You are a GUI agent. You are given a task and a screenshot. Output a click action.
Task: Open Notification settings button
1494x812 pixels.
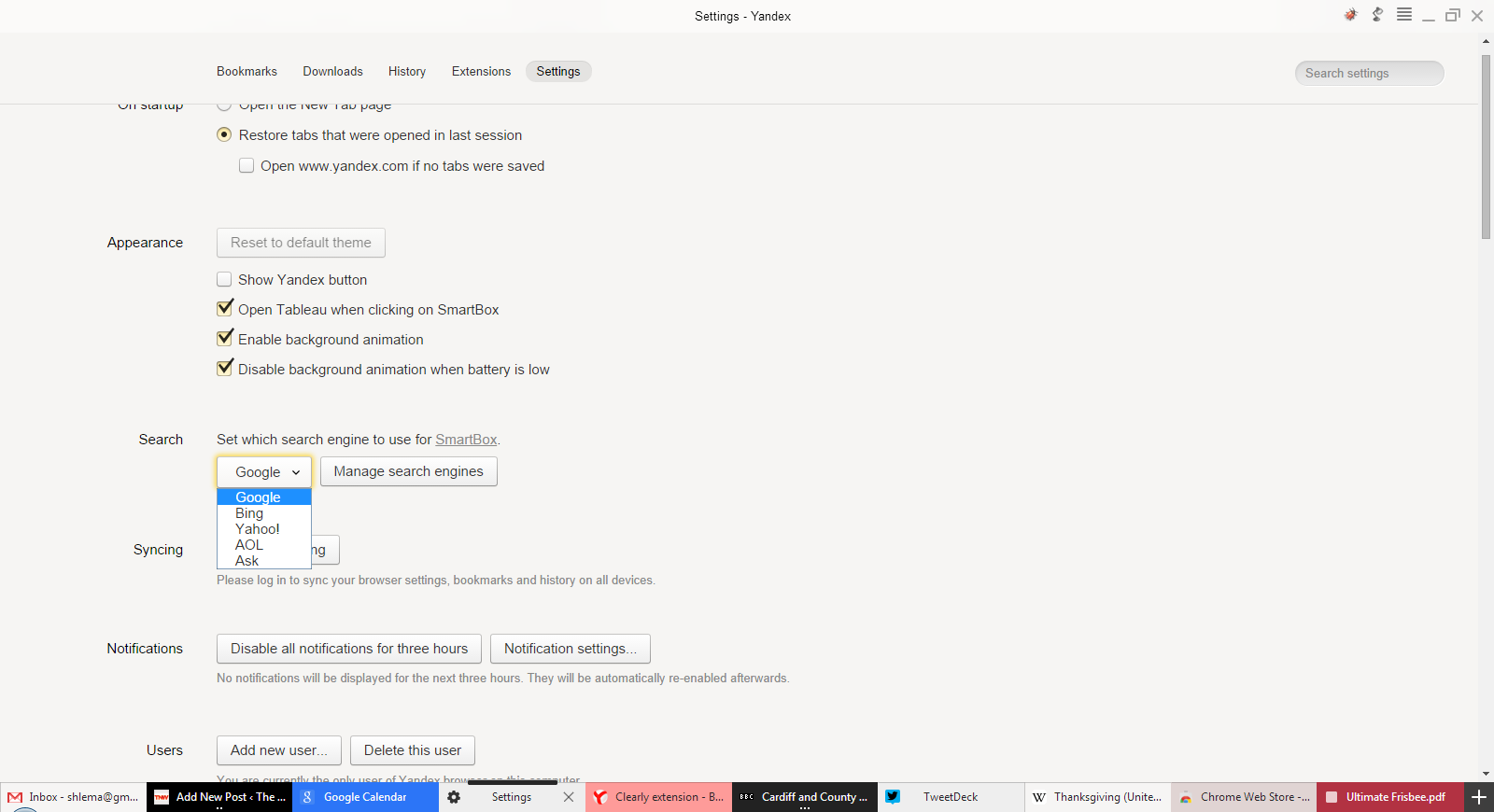pos(571,649)
